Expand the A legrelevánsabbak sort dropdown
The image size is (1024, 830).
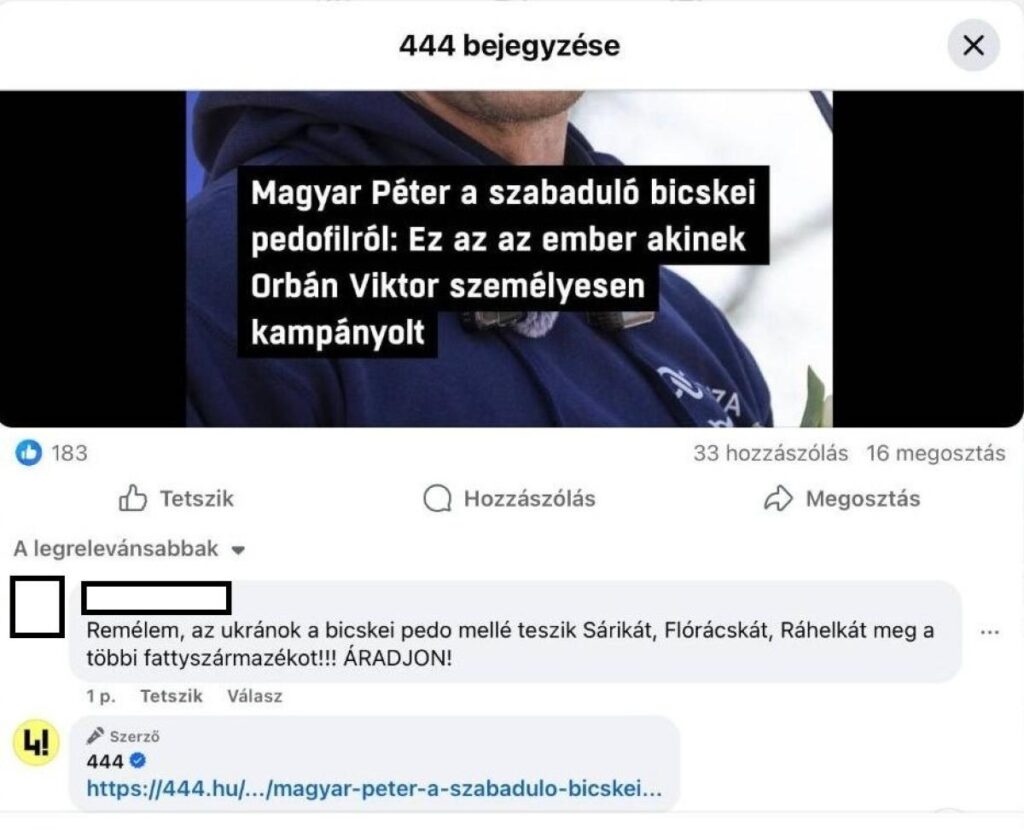(129, 549)
